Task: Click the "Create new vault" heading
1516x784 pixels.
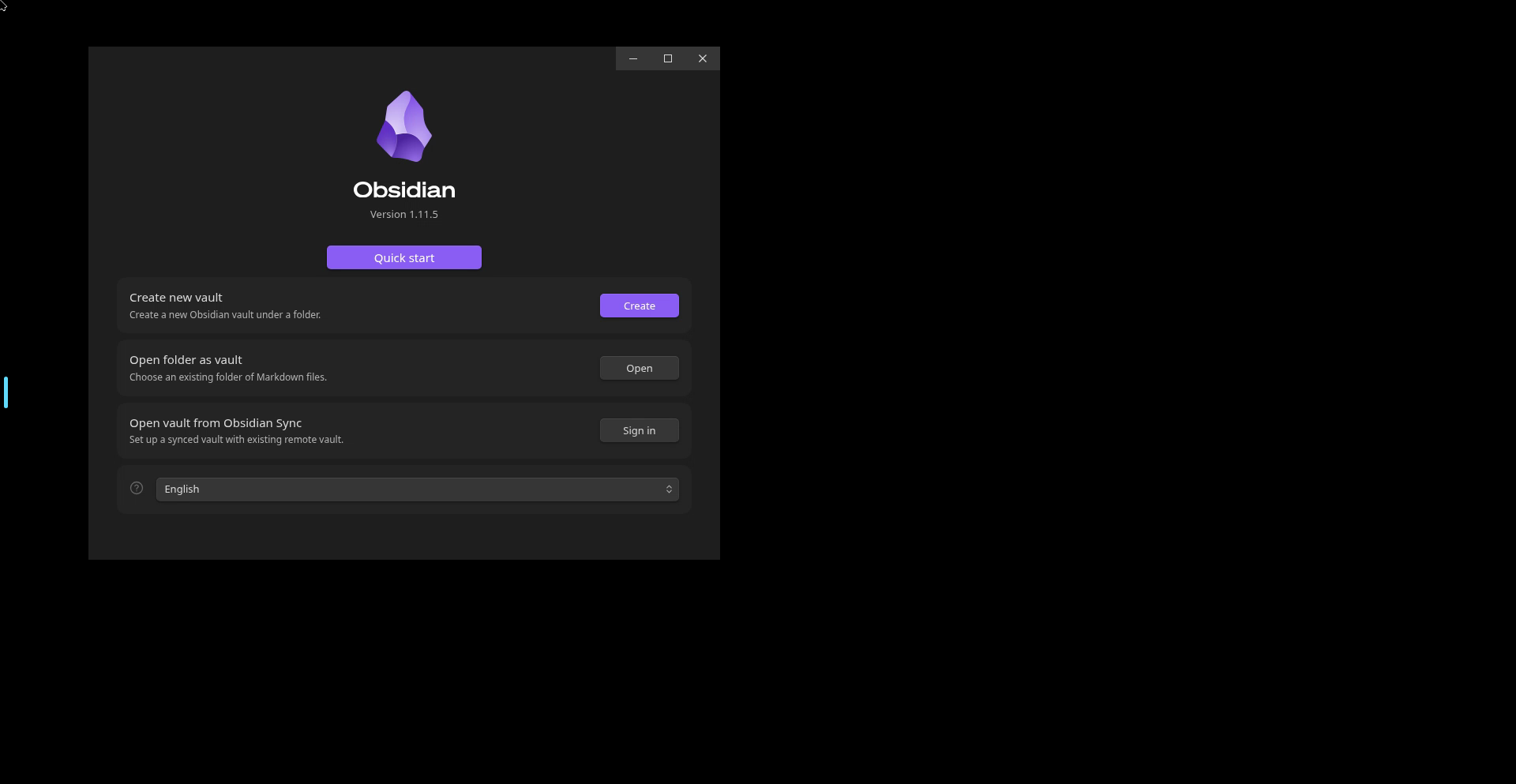Action: (176, 297)
